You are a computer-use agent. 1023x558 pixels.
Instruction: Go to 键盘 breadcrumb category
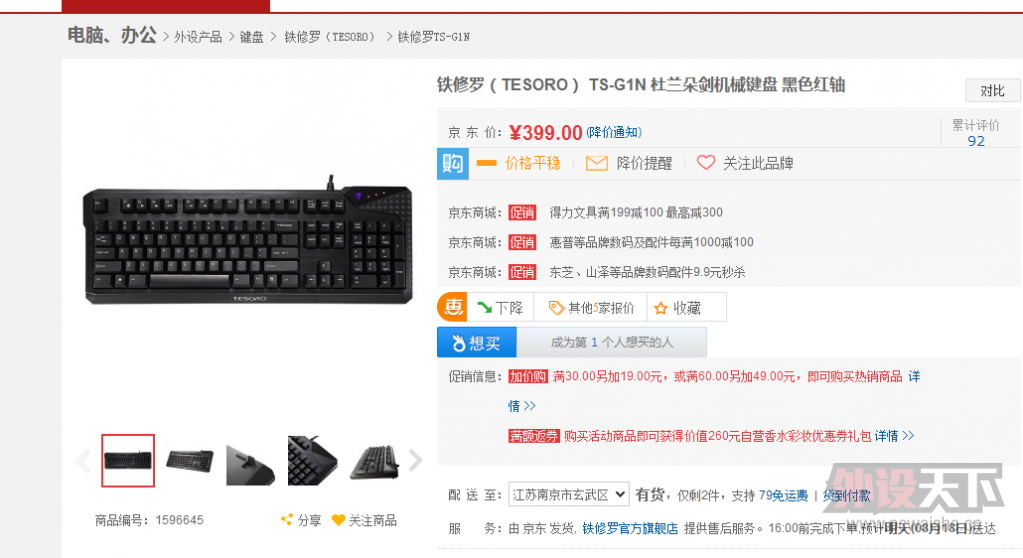pos(251,37)
